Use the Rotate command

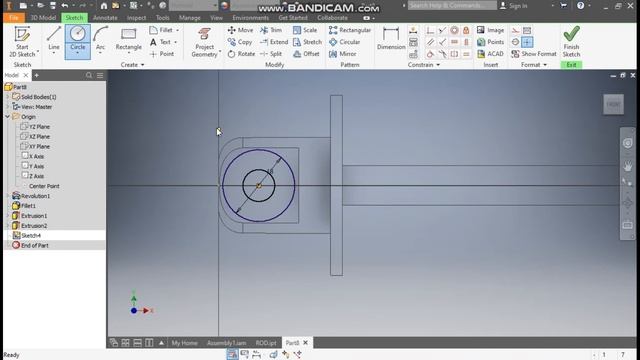pyautogui.click(x=241, y=54)
